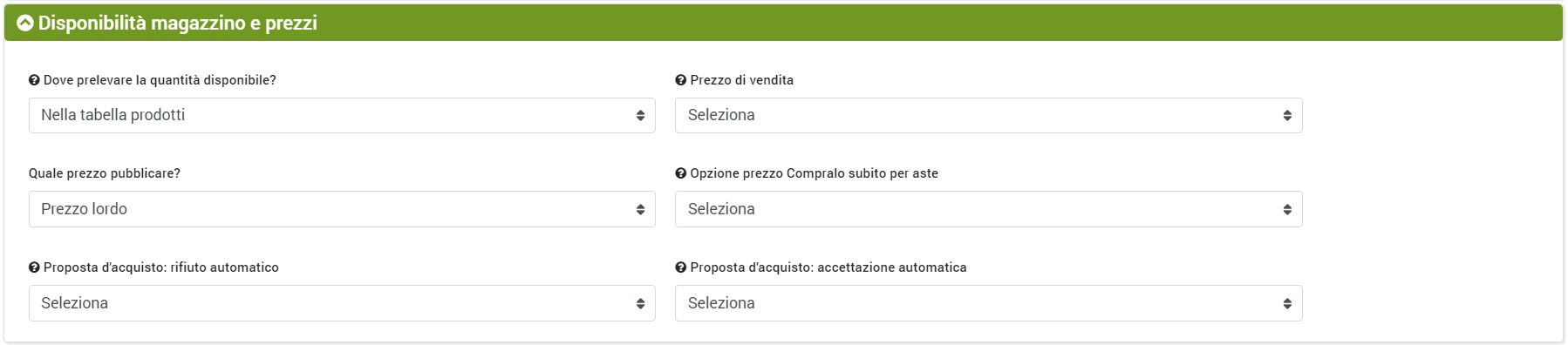1568x345 pixels.
Task: Click the 'Quale prezzo pubblicare?' label
Action: [105, 173]
